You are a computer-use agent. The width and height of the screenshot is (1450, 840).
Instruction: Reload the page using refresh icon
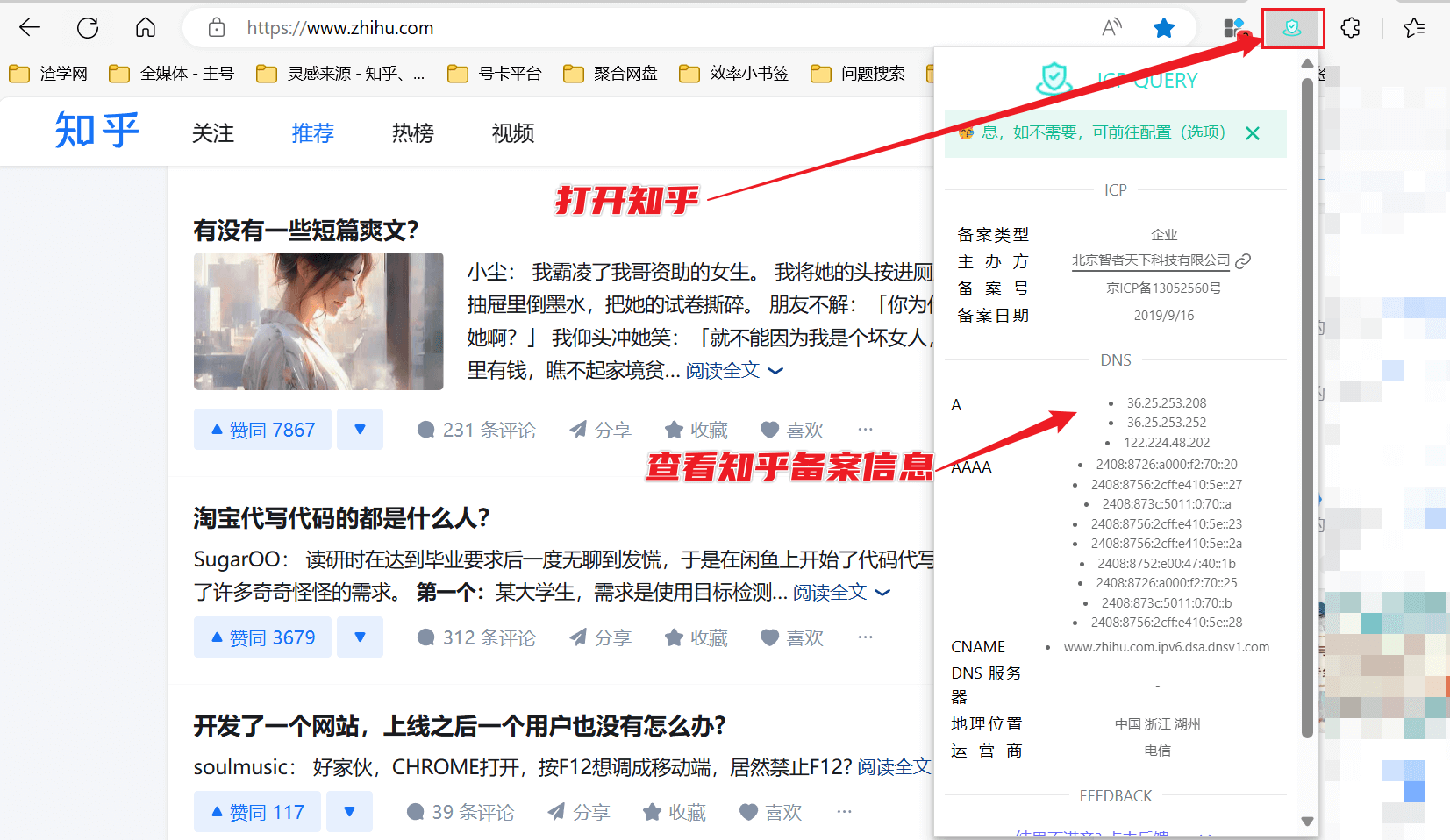pos(88,27)
